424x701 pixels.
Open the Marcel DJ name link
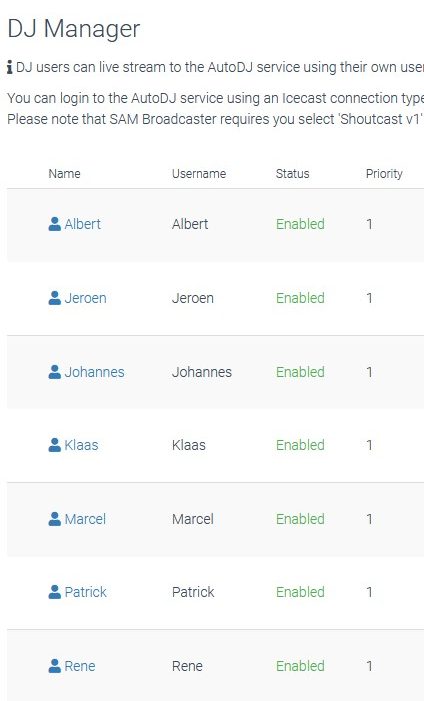click(x=85, y=519)
